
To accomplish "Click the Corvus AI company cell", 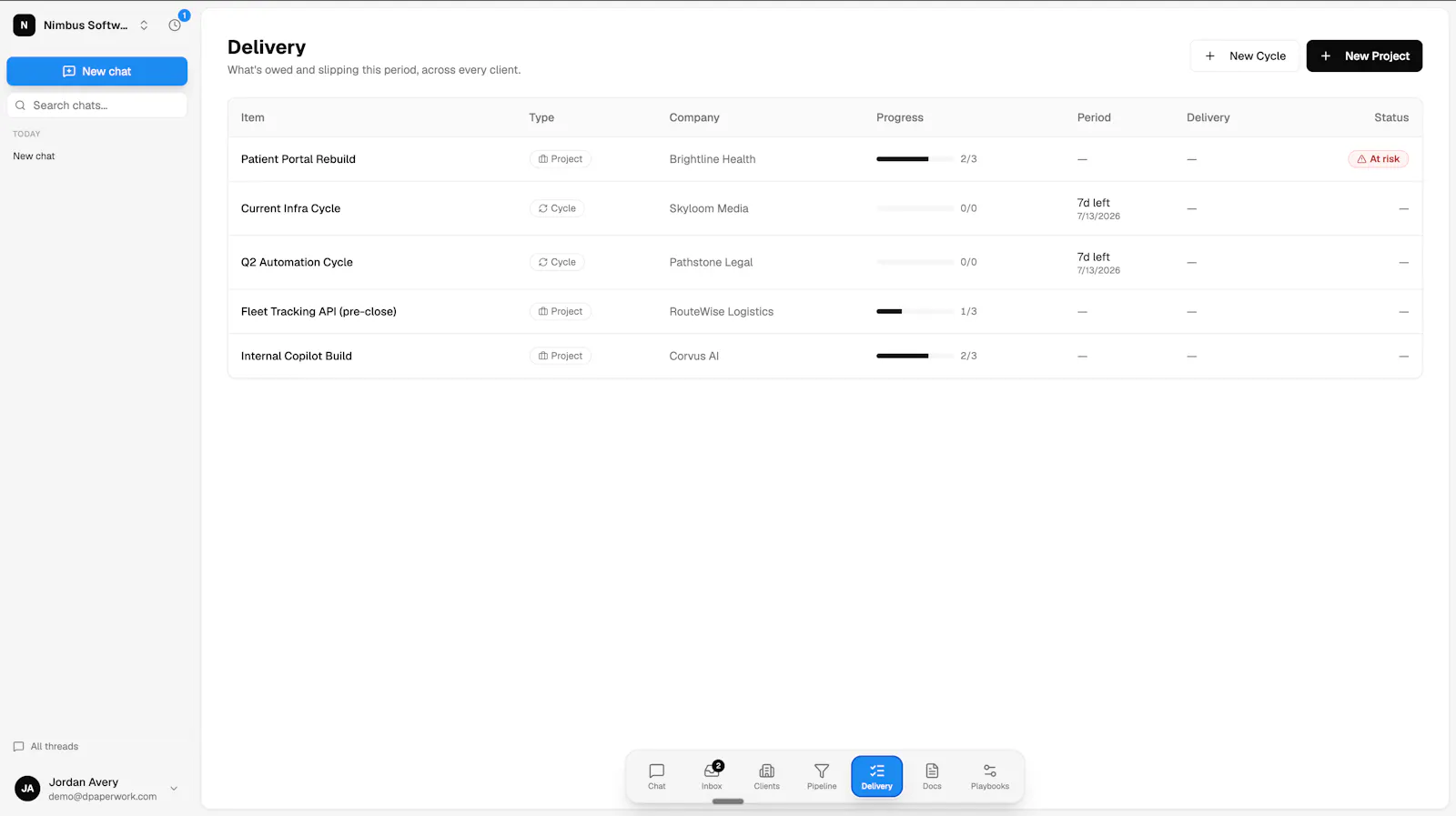I will (x=693, y=356).
